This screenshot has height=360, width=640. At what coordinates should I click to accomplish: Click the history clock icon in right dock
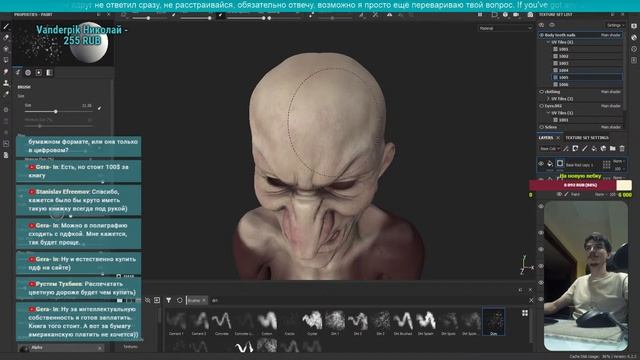[x=634, y=49]
